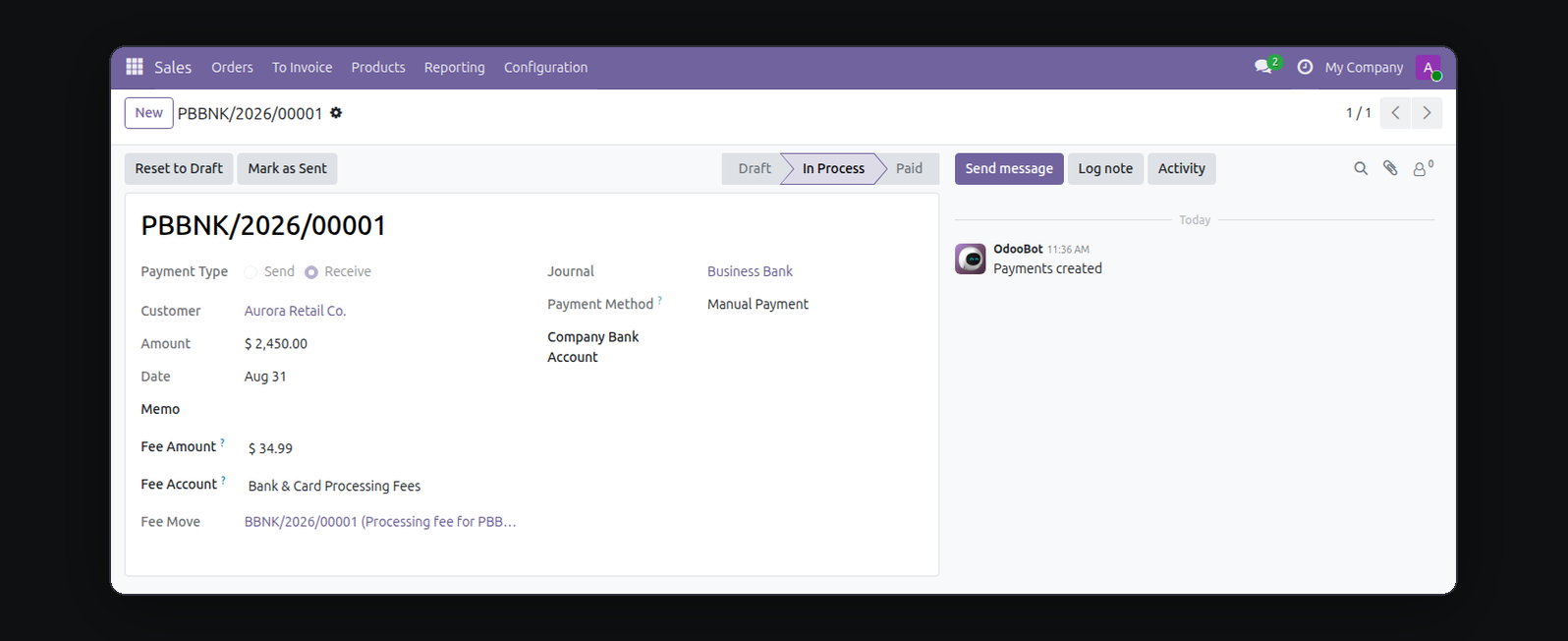The image size is (1568, 641).
Task: Click the PBBNK/2026/00001 breadcrumb text
Action: [x=250, y=113]
